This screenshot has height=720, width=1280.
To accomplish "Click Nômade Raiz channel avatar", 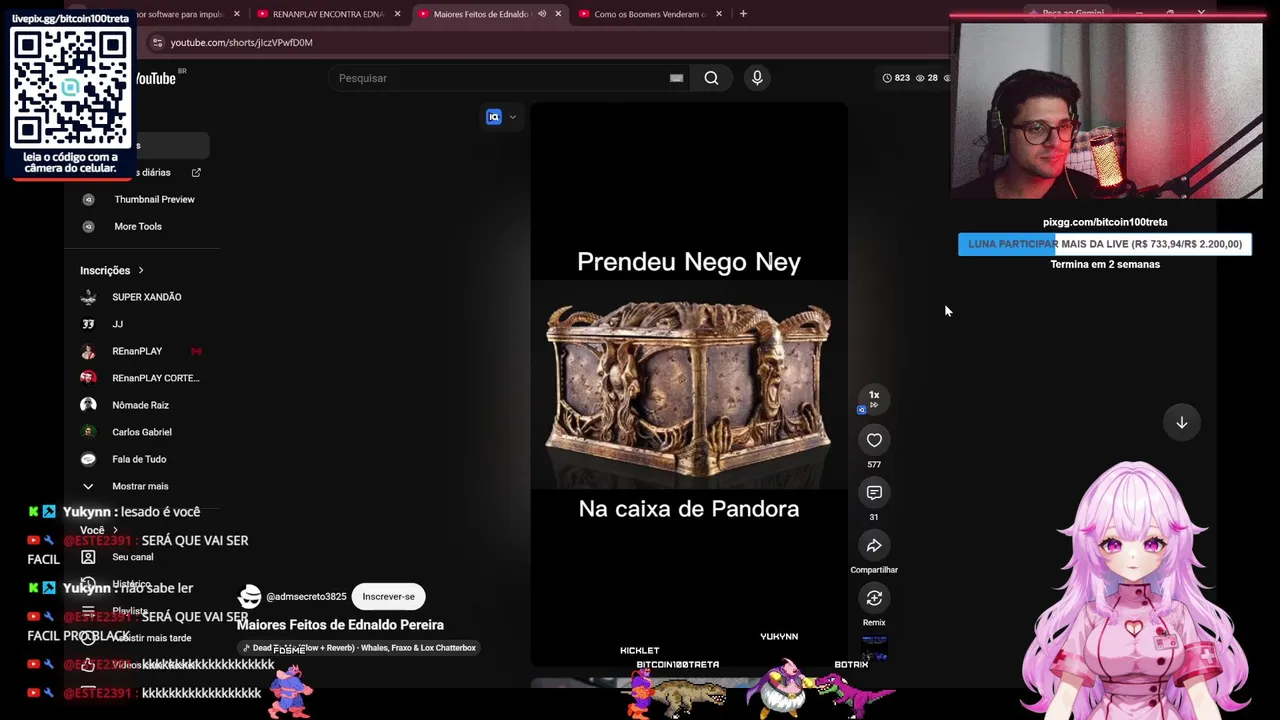I will tap(88, 405).
